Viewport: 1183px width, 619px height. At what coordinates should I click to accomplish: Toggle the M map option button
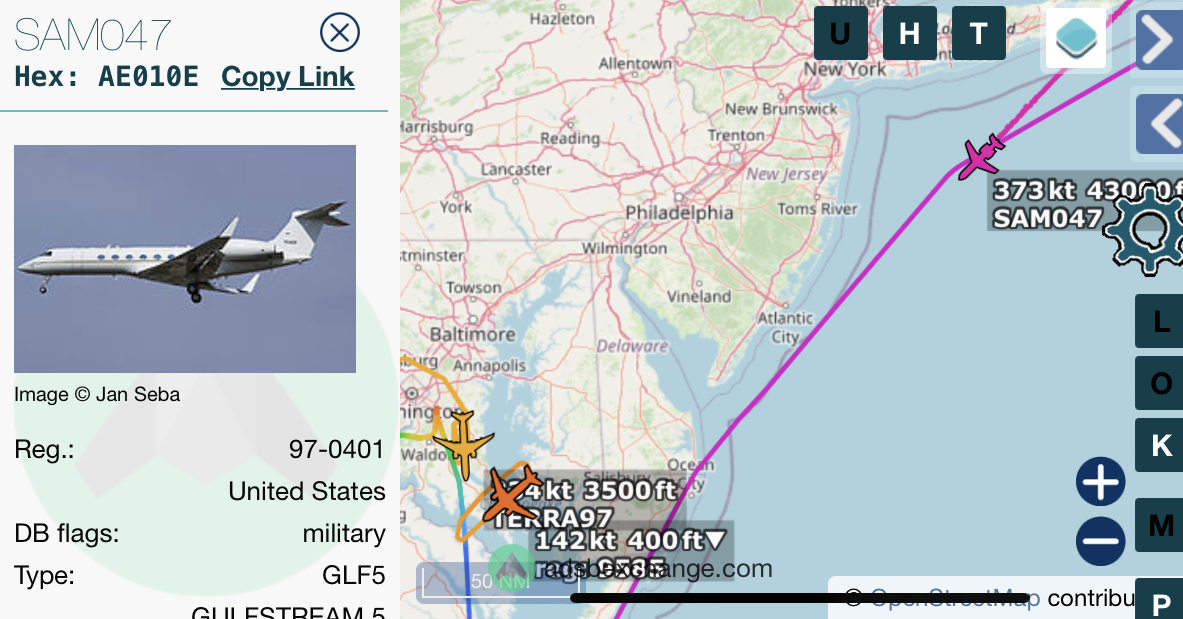(x=1160, y=525)
